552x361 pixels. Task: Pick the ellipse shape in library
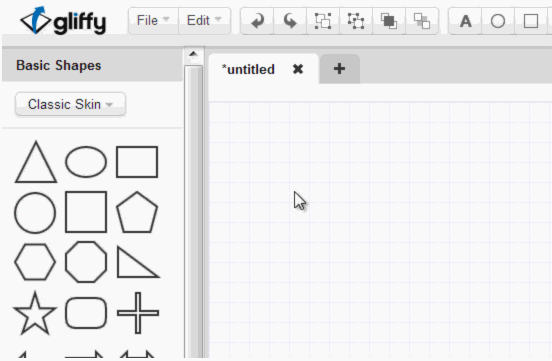[86, 162]
